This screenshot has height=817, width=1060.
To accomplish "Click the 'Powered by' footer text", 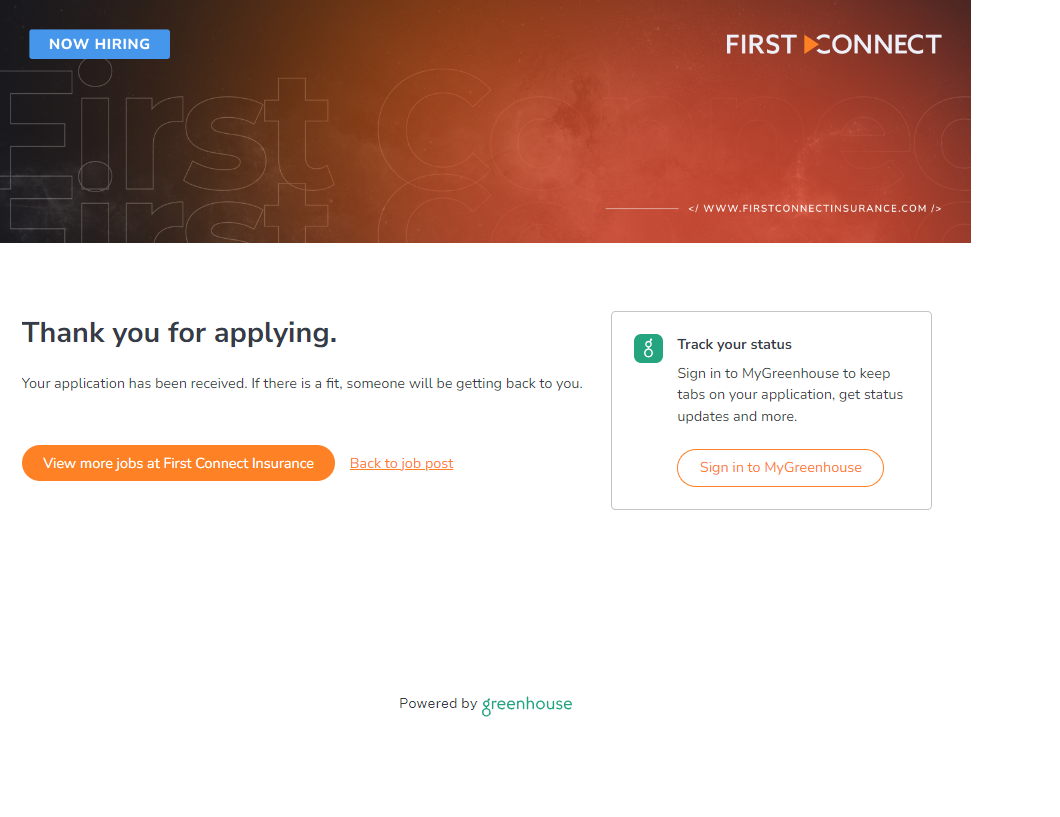I will click(x=438, y=704).
